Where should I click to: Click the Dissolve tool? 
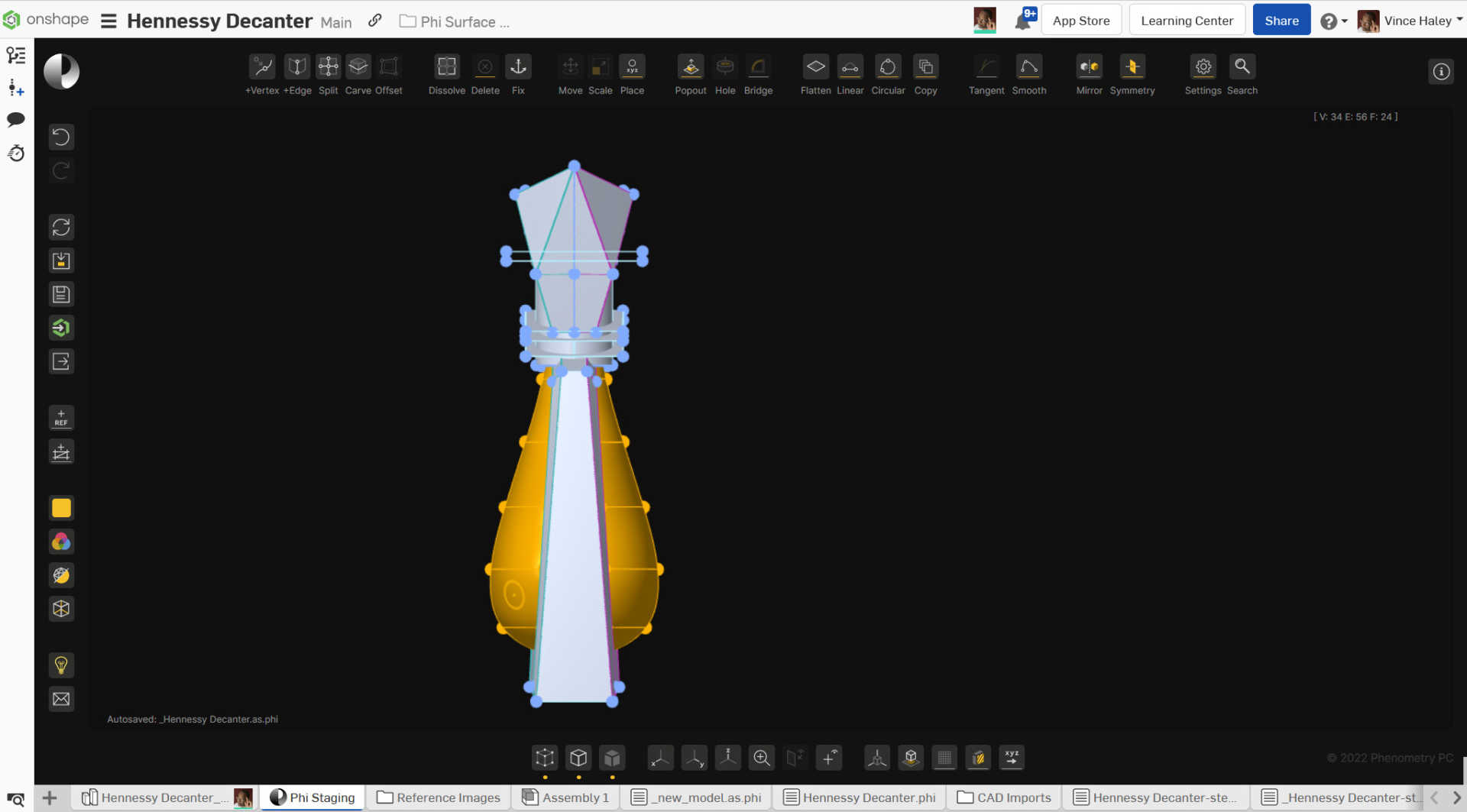[447, 74]
